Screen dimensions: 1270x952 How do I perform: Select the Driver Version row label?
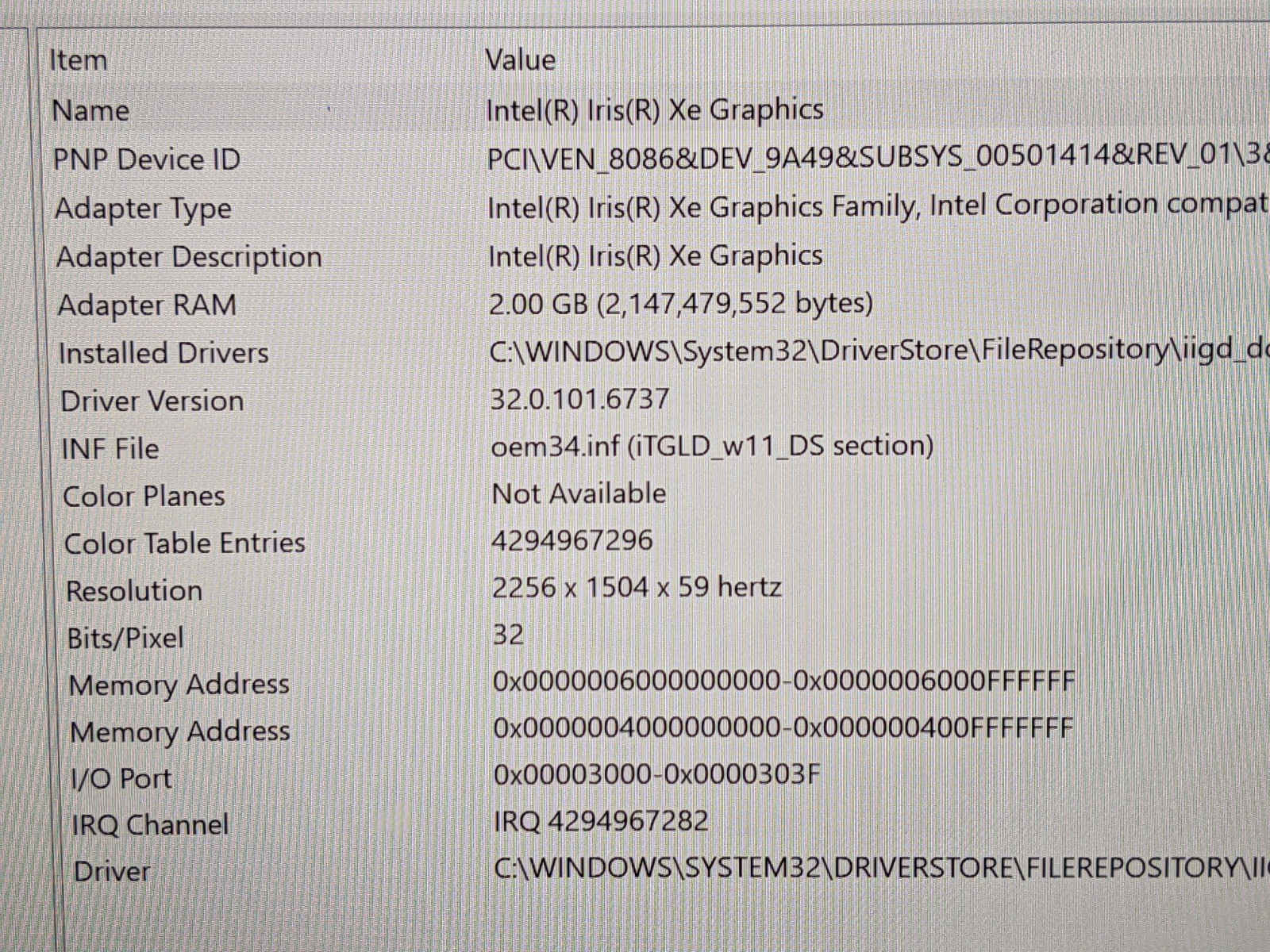coord(152,401)
